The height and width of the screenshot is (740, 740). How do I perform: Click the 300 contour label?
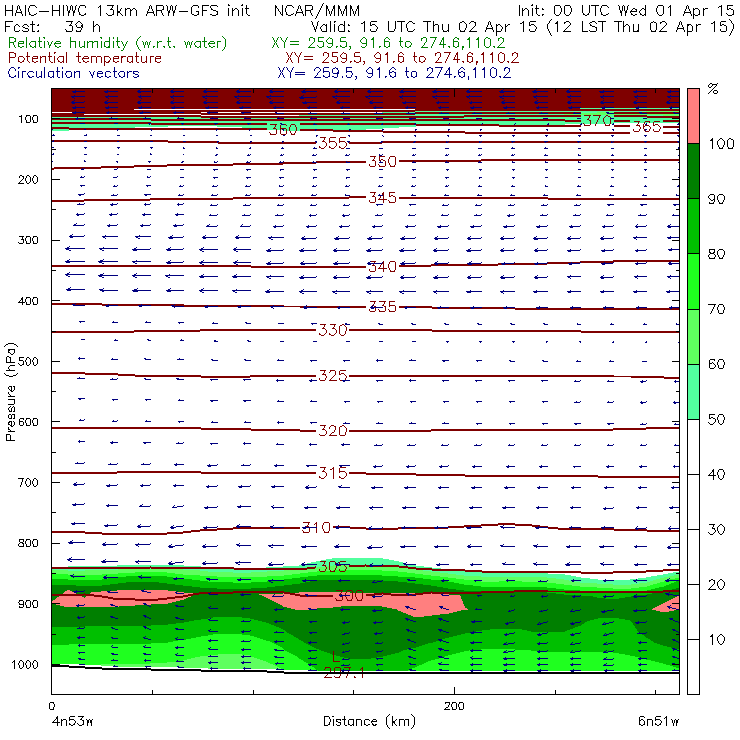coord(349,596)
